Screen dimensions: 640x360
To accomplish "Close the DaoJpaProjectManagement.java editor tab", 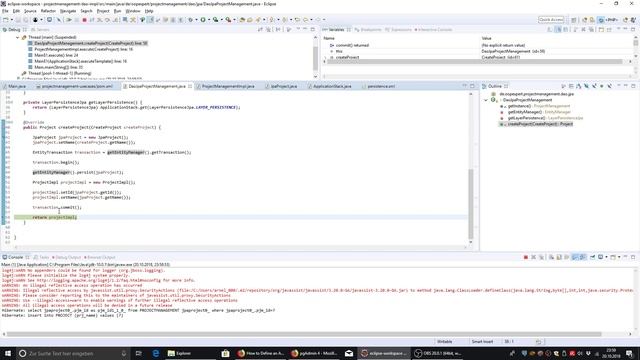I will coord(190,86).
